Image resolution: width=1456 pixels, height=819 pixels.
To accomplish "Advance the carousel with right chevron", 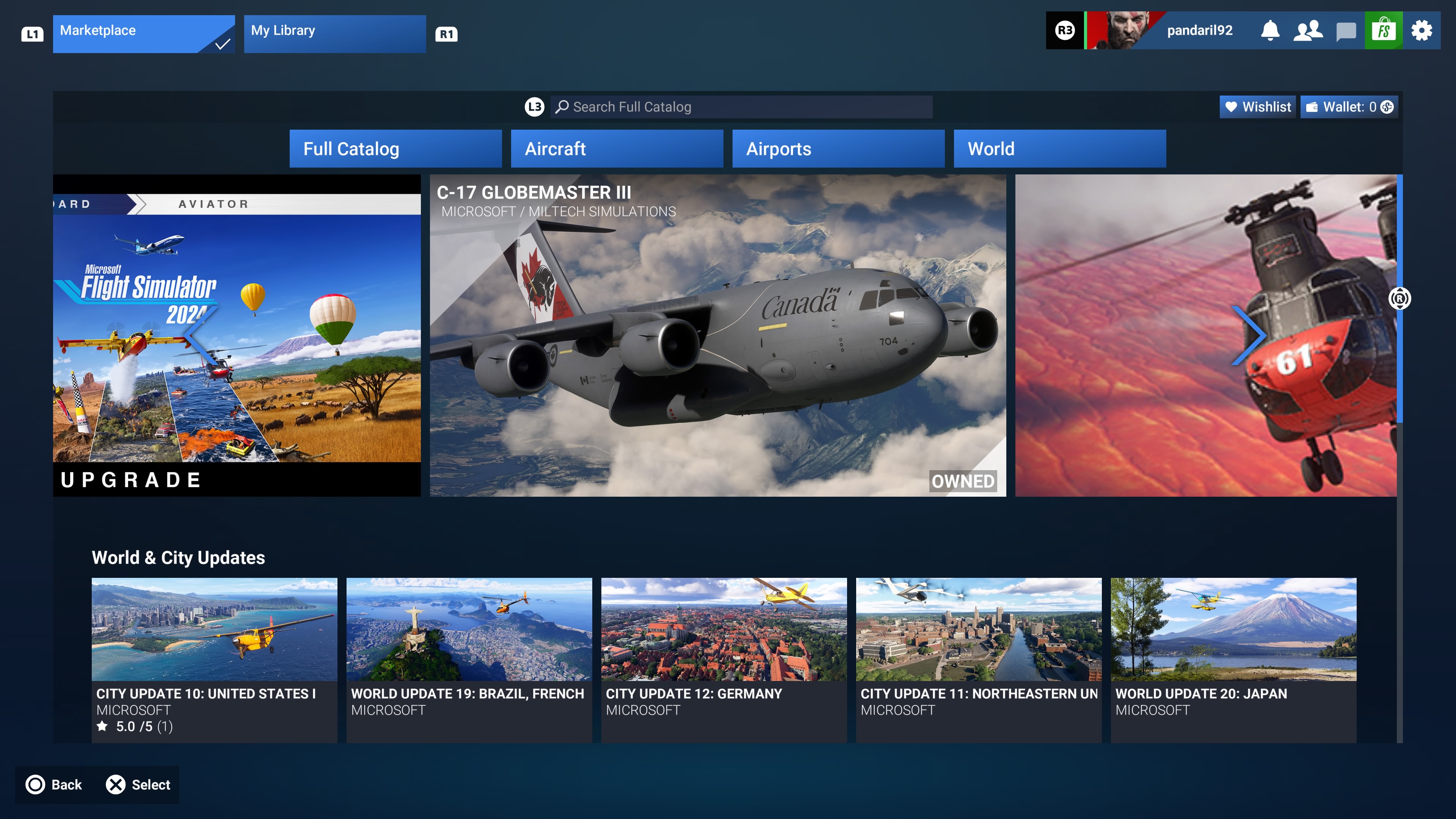I will (x=1249, y=336).
